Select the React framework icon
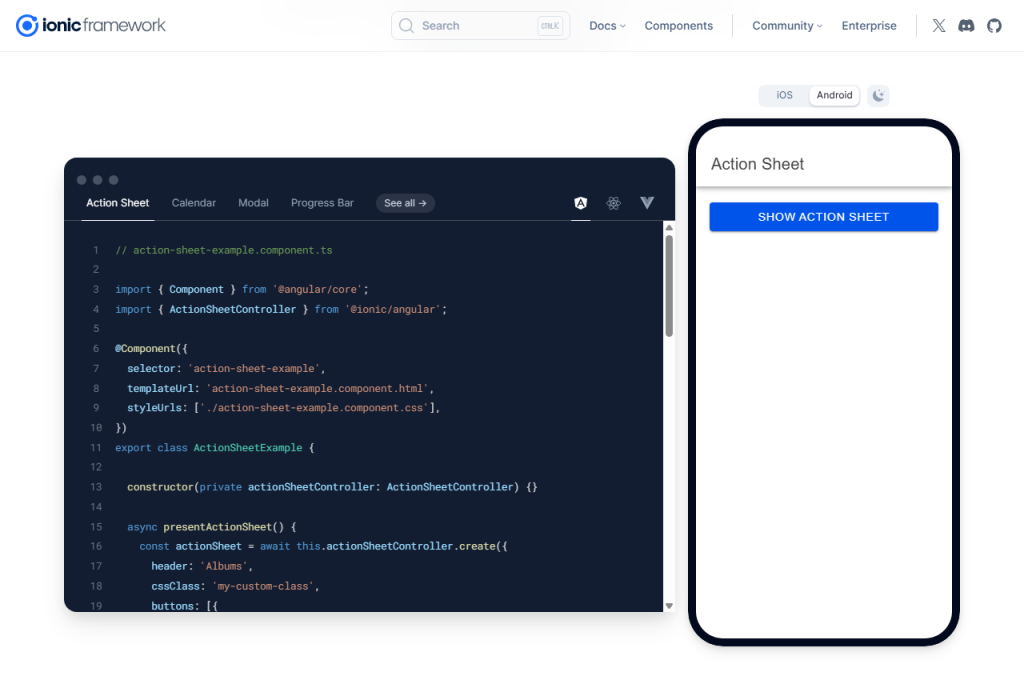1024x684 pixels. [x=613, y=203]
